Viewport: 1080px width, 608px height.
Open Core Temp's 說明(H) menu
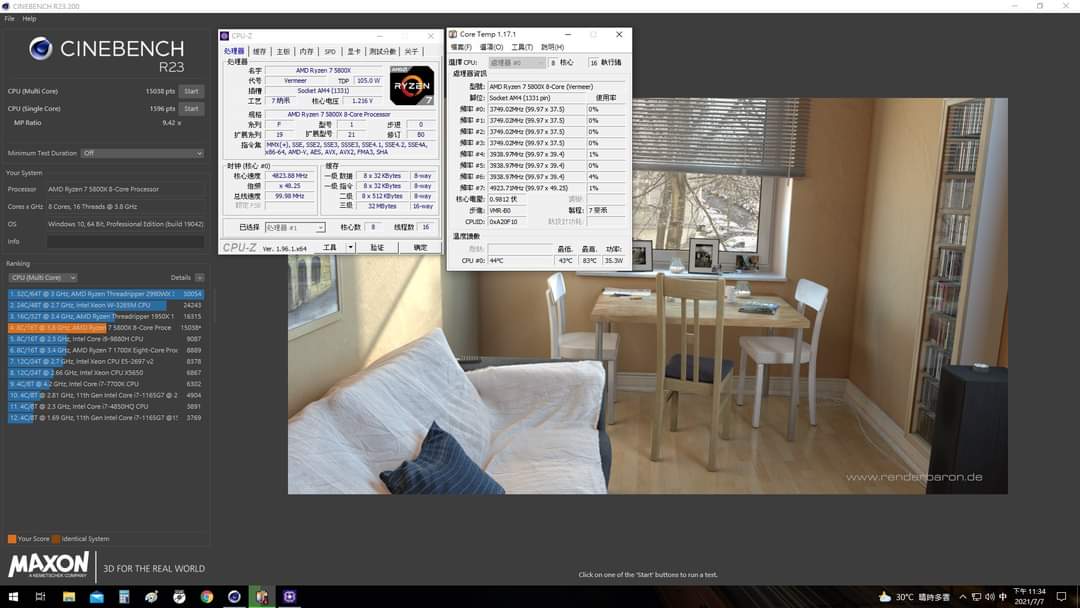552,47
